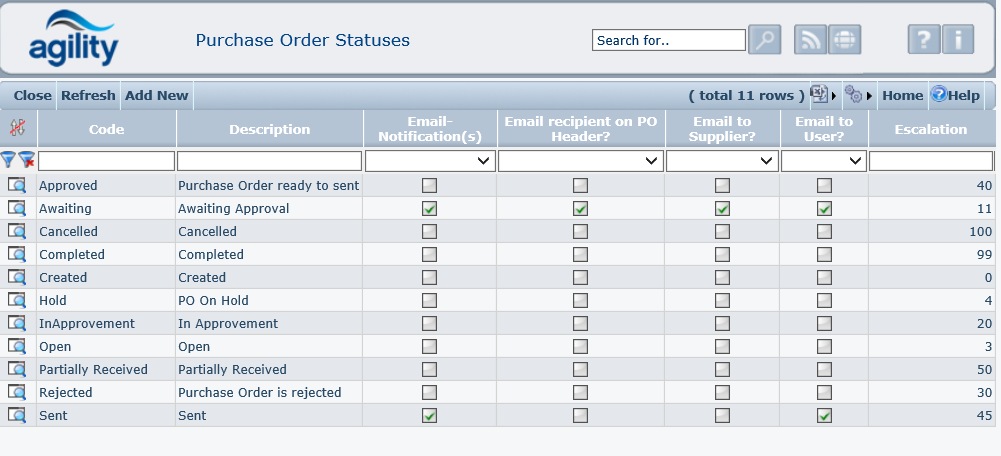This screenshot has width=1001, height=456.
Task: Click the globe icon in header
Action: tap(845, 40)
